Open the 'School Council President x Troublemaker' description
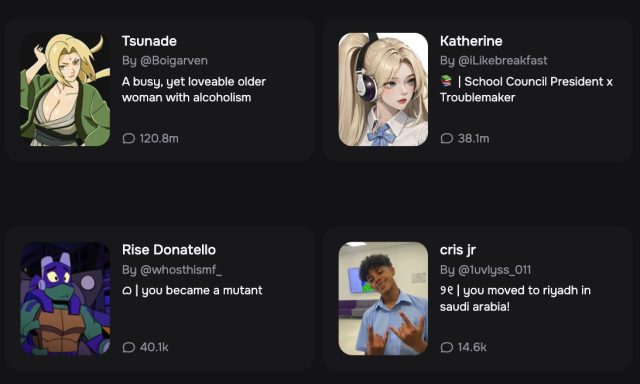 [x=527, y=89]
